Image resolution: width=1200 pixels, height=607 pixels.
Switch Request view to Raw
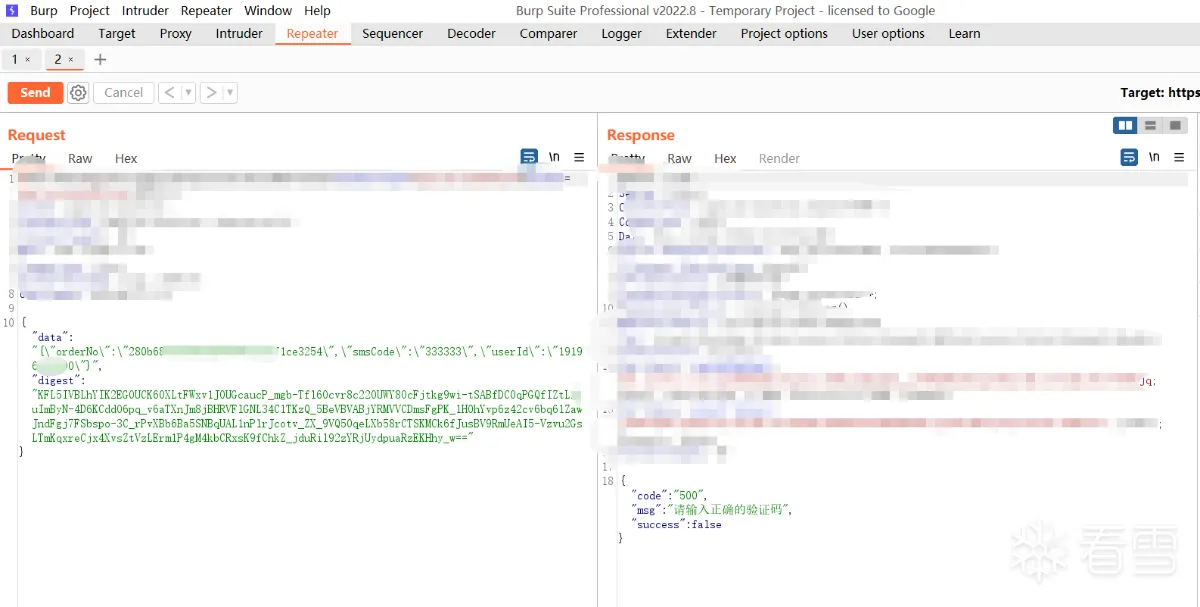(80, 158)
